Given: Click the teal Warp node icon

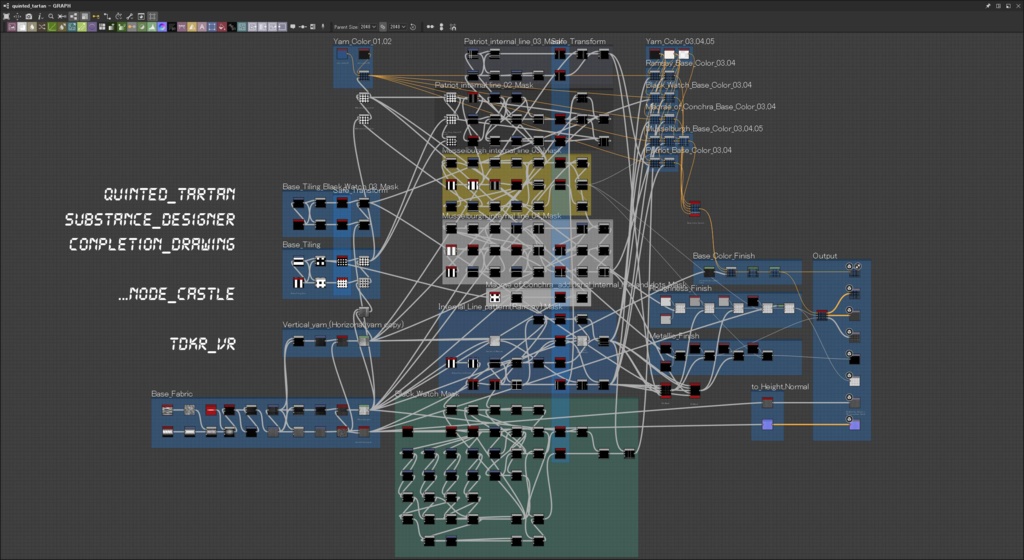Looking at the screenshot, I should tap(242, 27).
